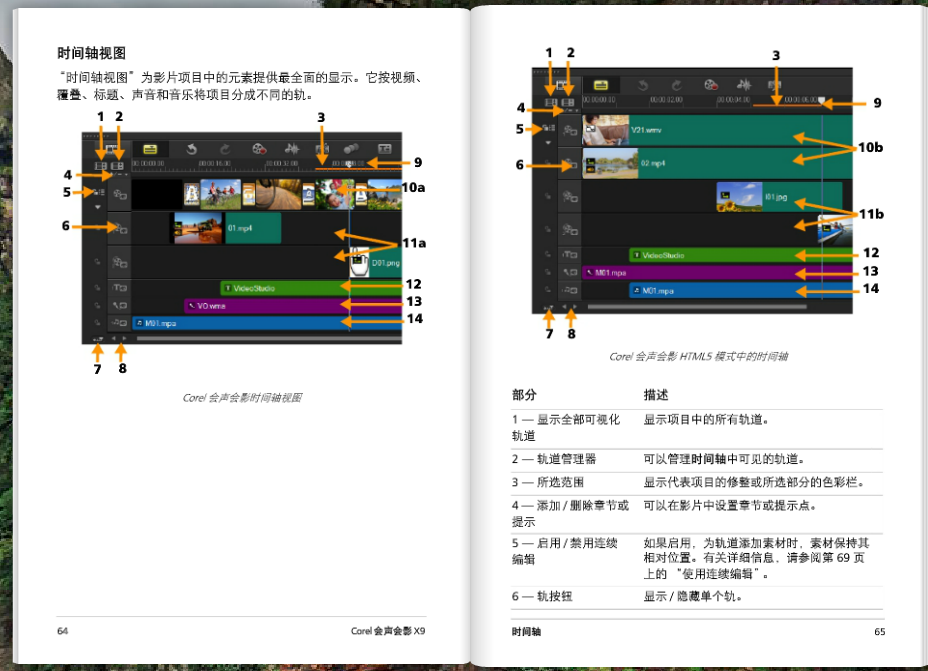The image size is (928, 671).
Task: Click Redo arrow in HTML5 timeline toolbar
Action: coord(676,85)
